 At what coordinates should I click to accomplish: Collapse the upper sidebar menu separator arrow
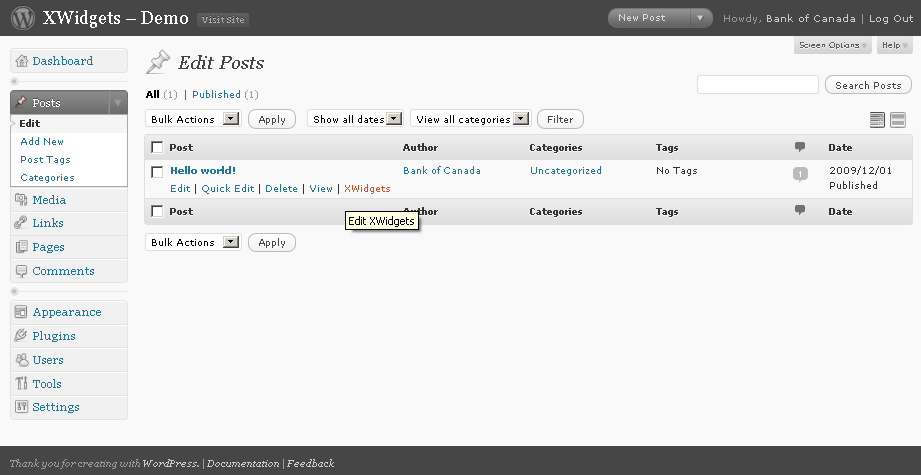click(15, 82)
